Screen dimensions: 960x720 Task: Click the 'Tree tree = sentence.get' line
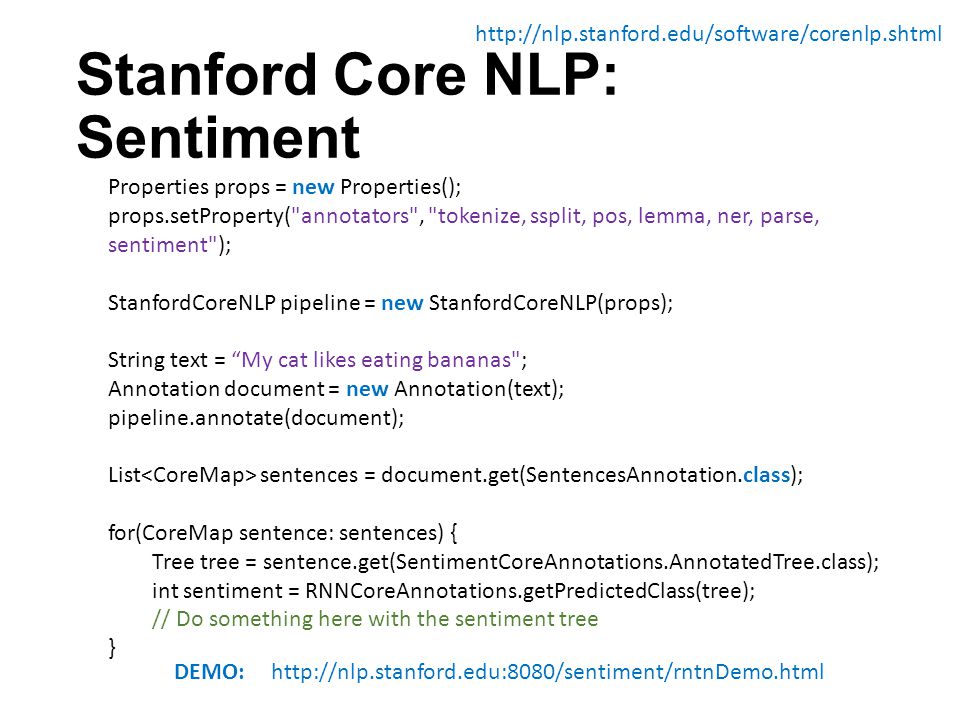pyautogui.click(x=516, y=562)
